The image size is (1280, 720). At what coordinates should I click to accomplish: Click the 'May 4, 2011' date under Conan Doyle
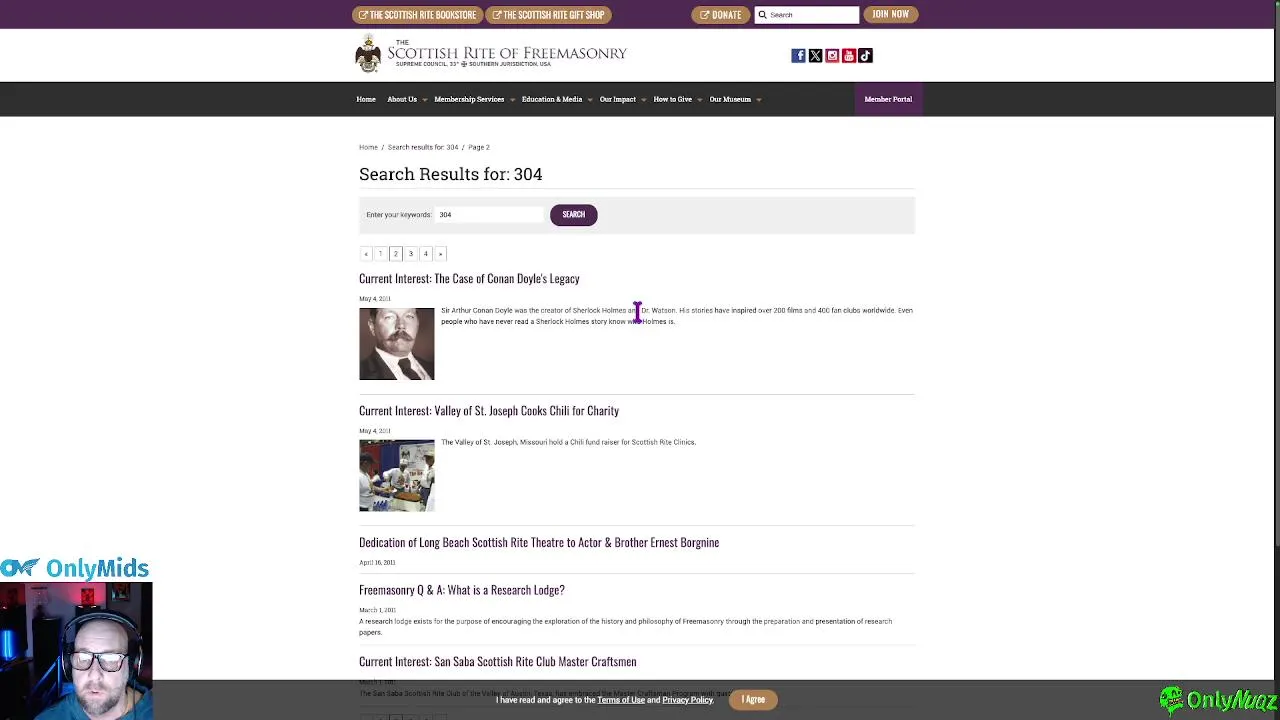(x=375, y=299)
